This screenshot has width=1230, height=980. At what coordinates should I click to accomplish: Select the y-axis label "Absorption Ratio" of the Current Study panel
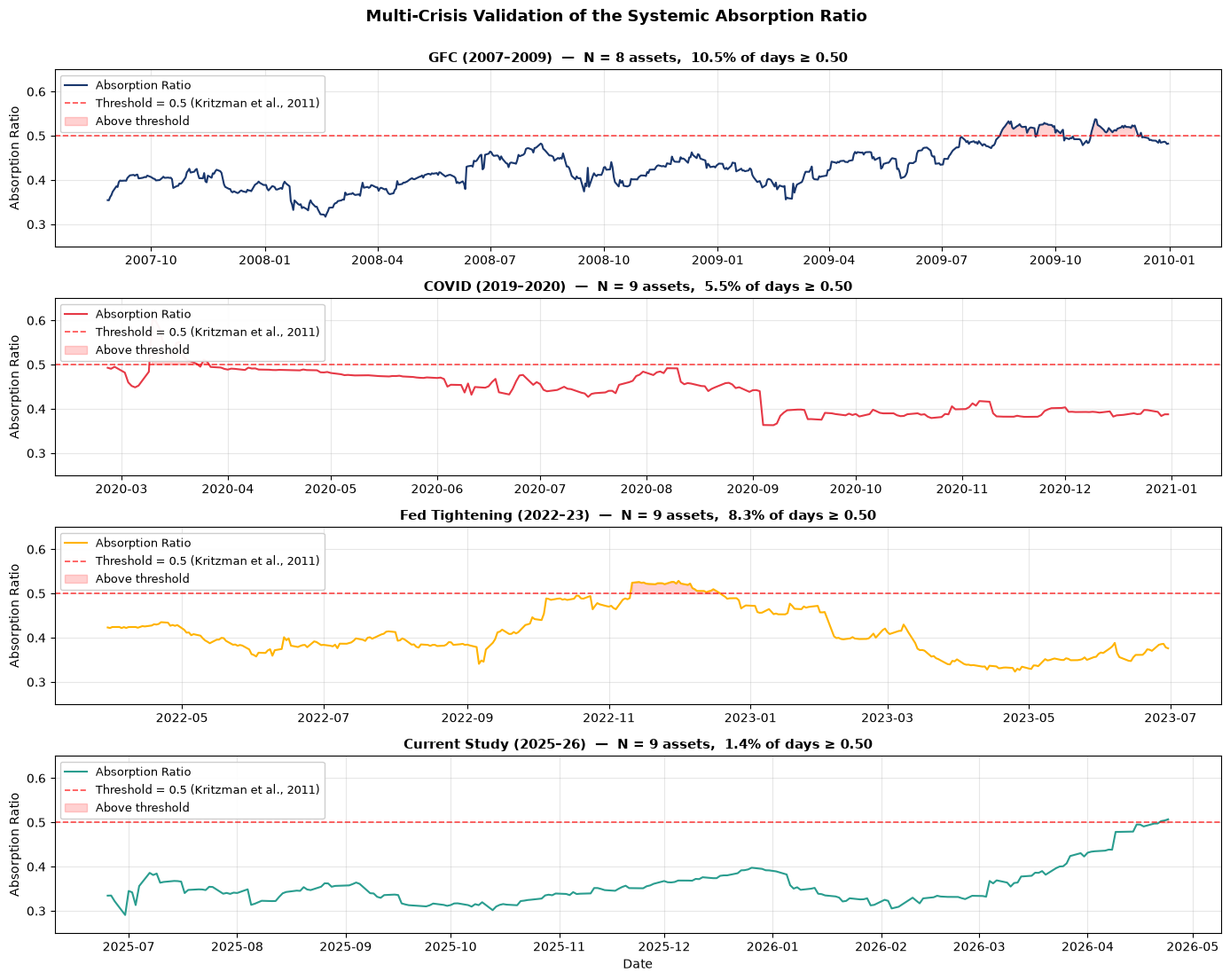click(x=15, y=844)
